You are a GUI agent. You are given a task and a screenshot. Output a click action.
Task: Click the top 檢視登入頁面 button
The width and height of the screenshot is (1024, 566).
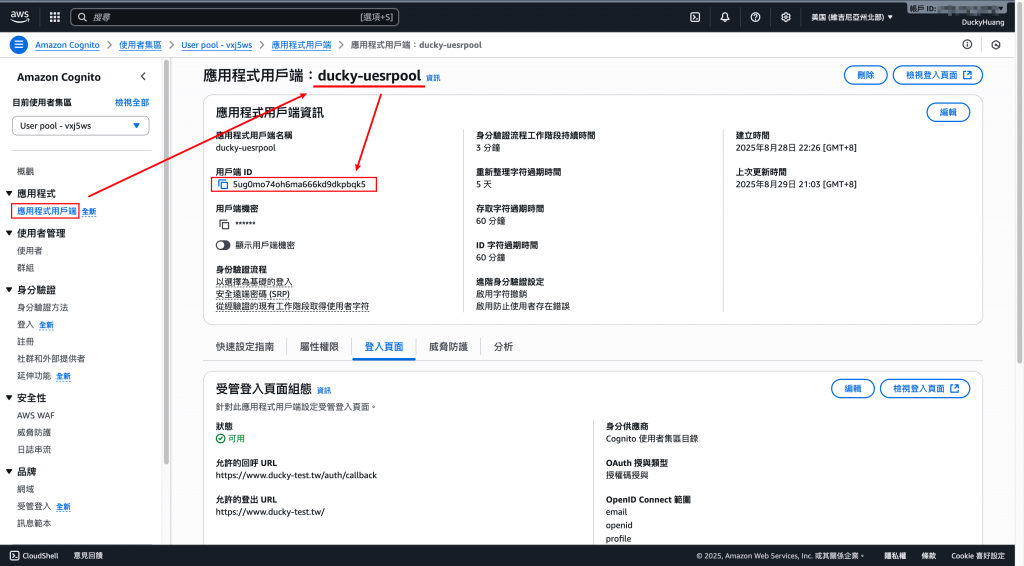tap(938, 75)
